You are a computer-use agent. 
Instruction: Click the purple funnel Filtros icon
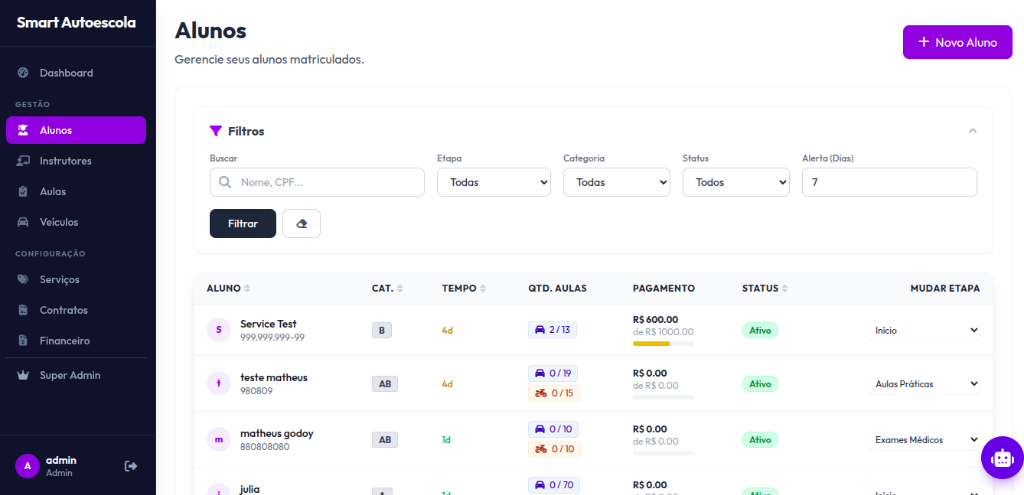point(215,131)
